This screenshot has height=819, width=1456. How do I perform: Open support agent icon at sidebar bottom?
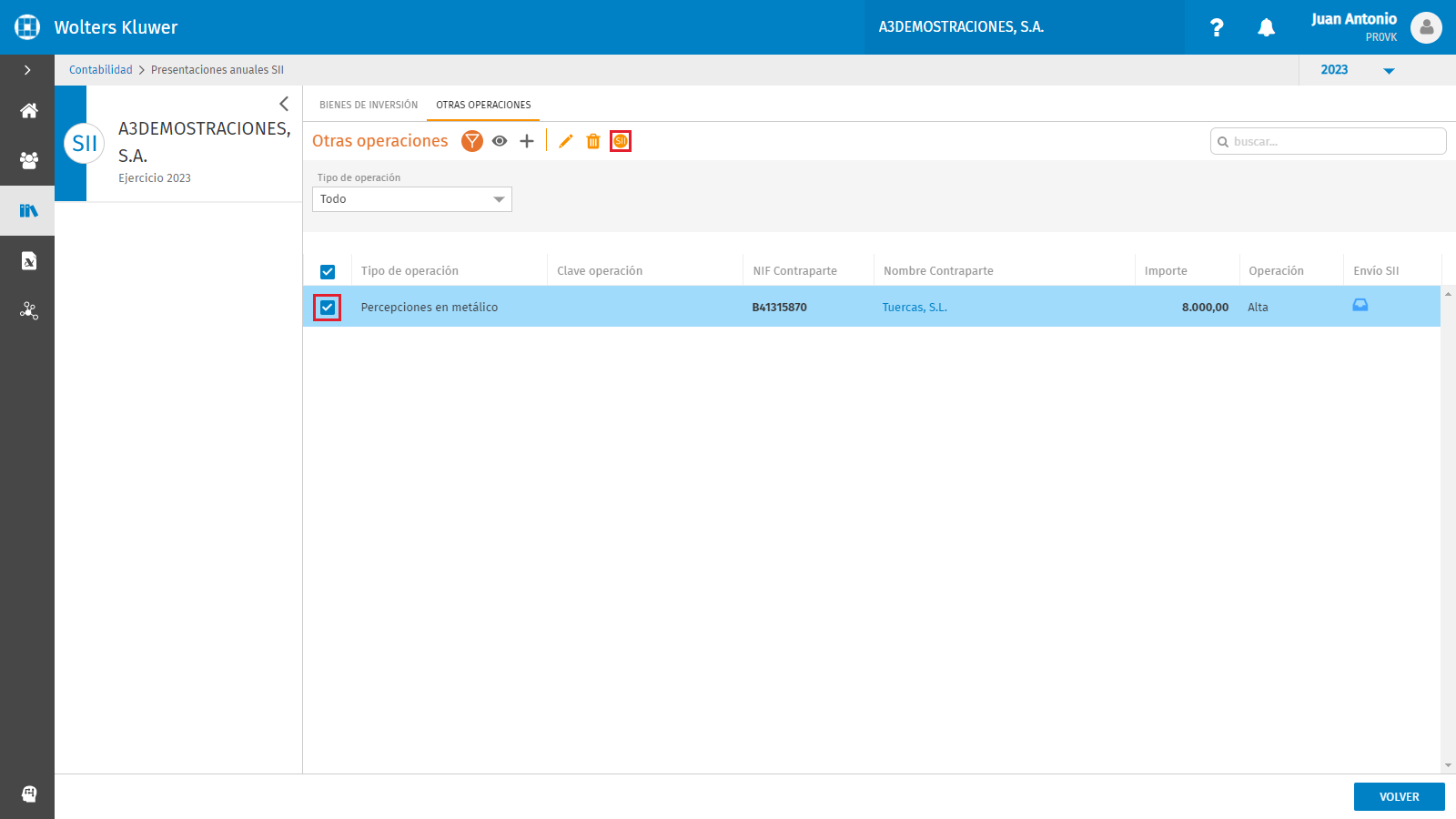coord(29,794)
